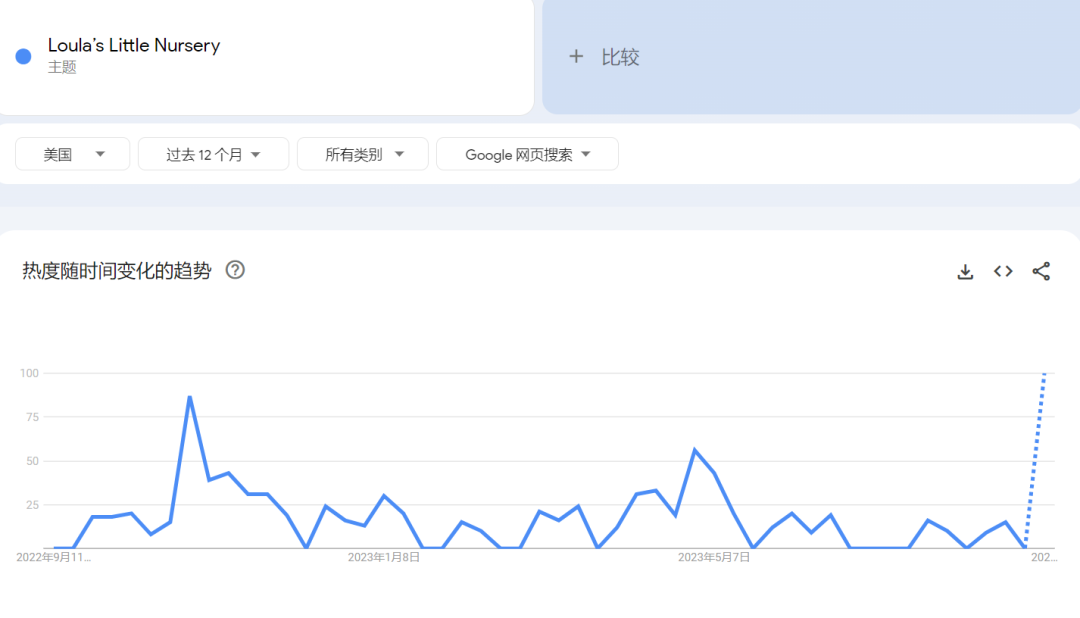The height and width of the screenshot is (618, 1080).
Task: Open the 美国 region dropdown
Action: pyautogui.click(x=72, y=154)
